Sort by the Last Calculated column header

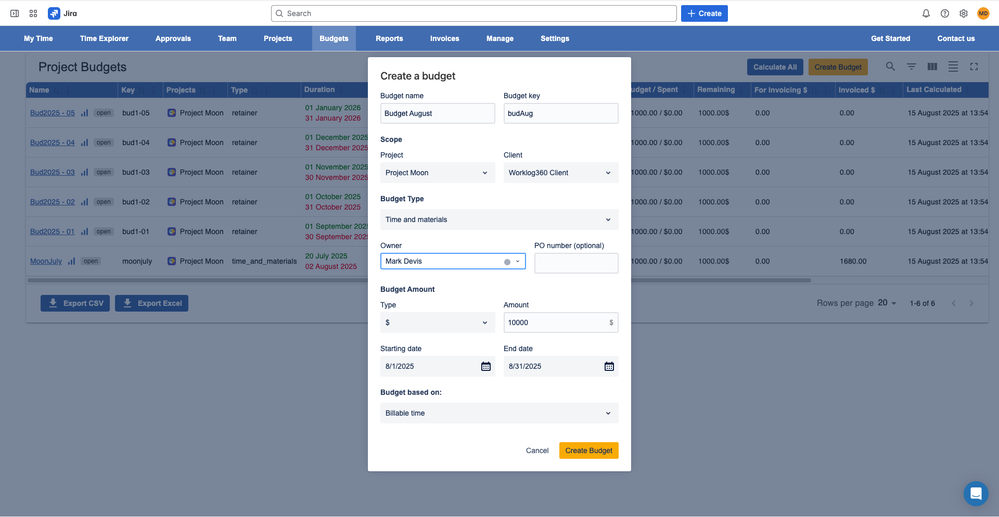pos(933,90)
